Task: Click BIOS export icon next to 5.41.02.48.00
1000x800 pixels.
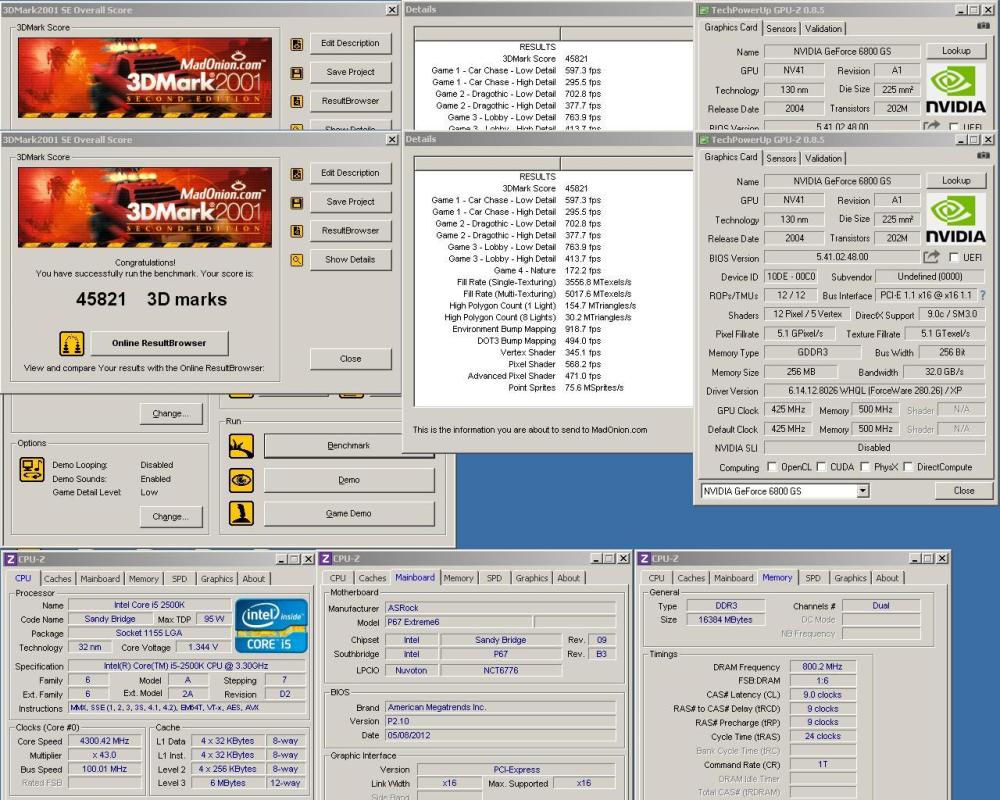Action: [x=931, y=257]
